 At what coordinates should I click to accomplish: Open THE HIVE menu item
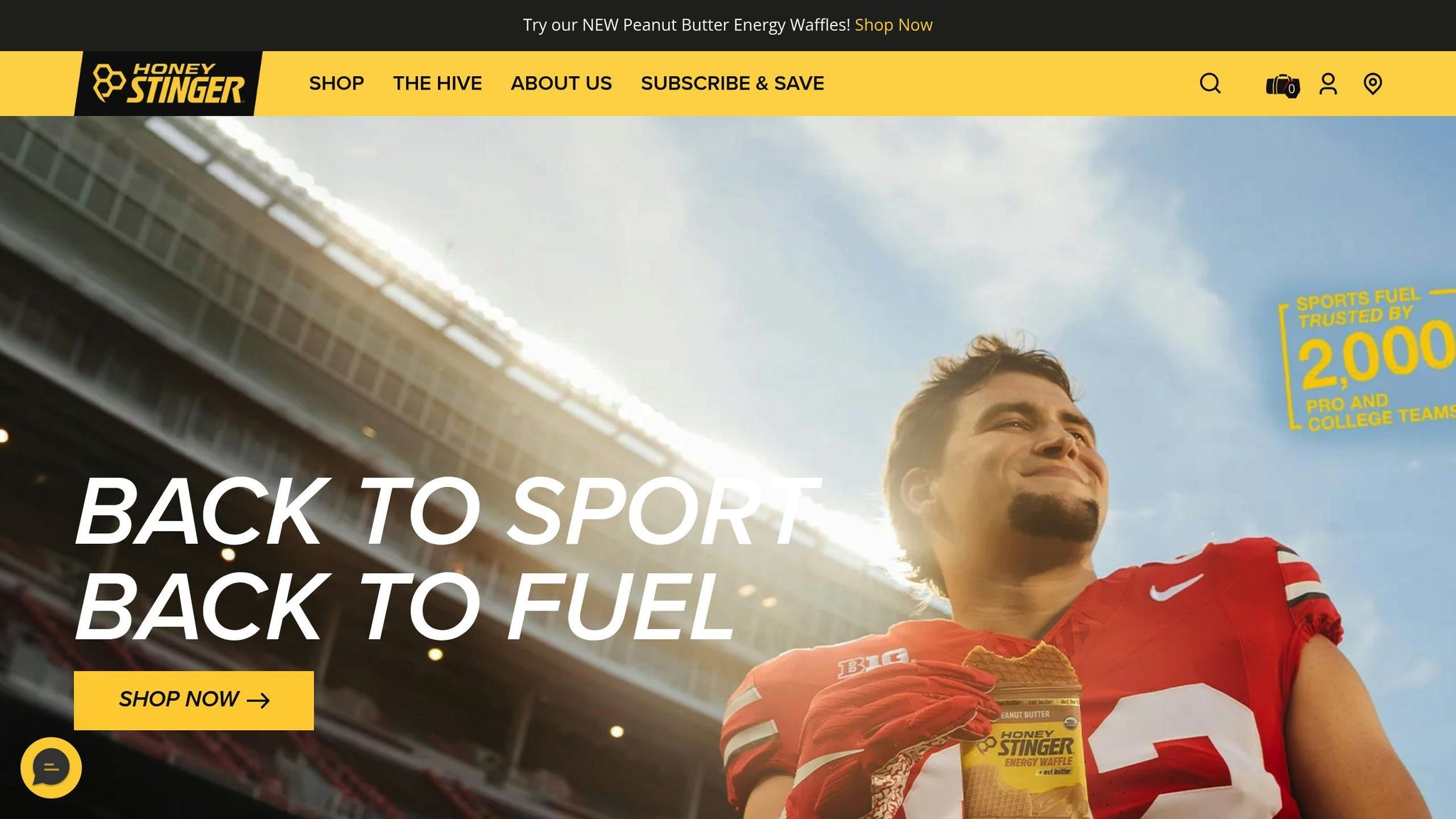[x=437, y=84]
